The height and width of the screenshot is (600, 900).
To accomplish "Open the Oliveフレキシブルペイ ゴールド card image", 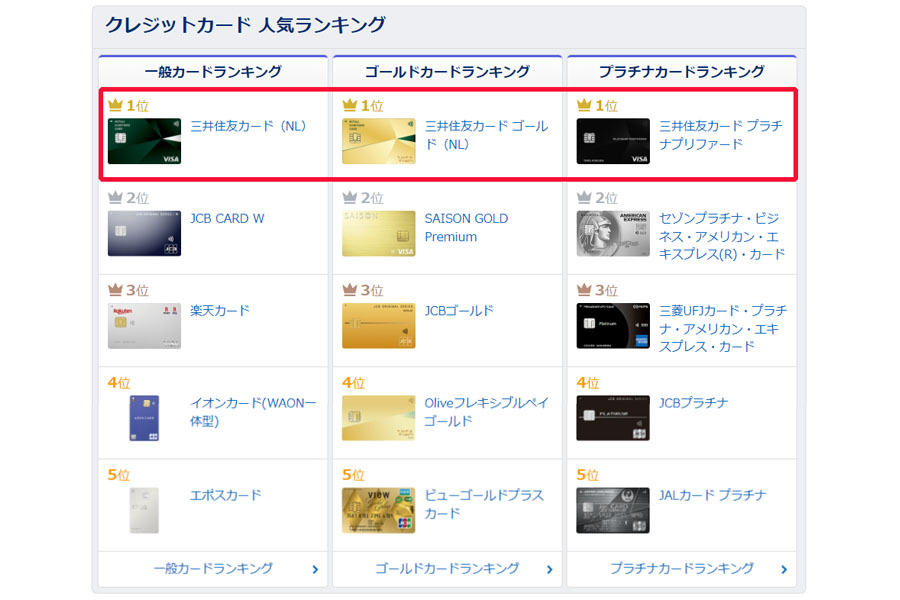I will 378,418.
